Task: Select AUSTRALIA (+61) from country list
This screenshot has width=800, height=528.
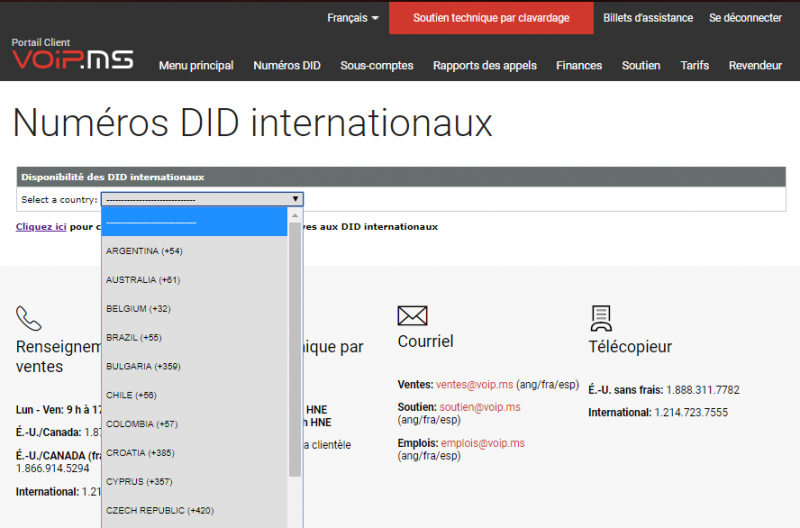Action: coord(194,280)
